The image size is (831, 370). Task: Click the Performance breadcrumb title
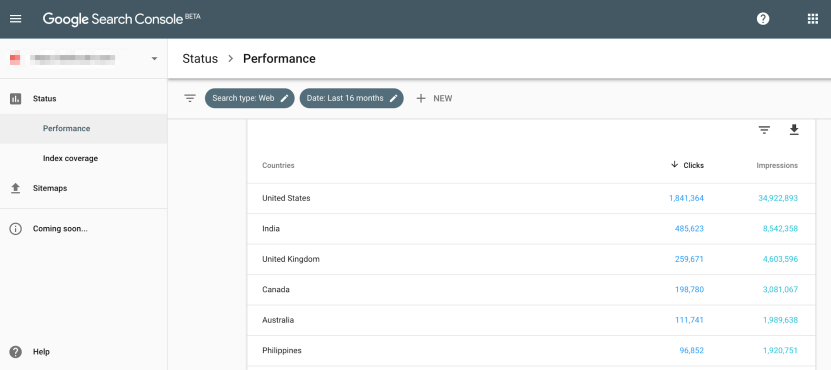pos(279,59)
